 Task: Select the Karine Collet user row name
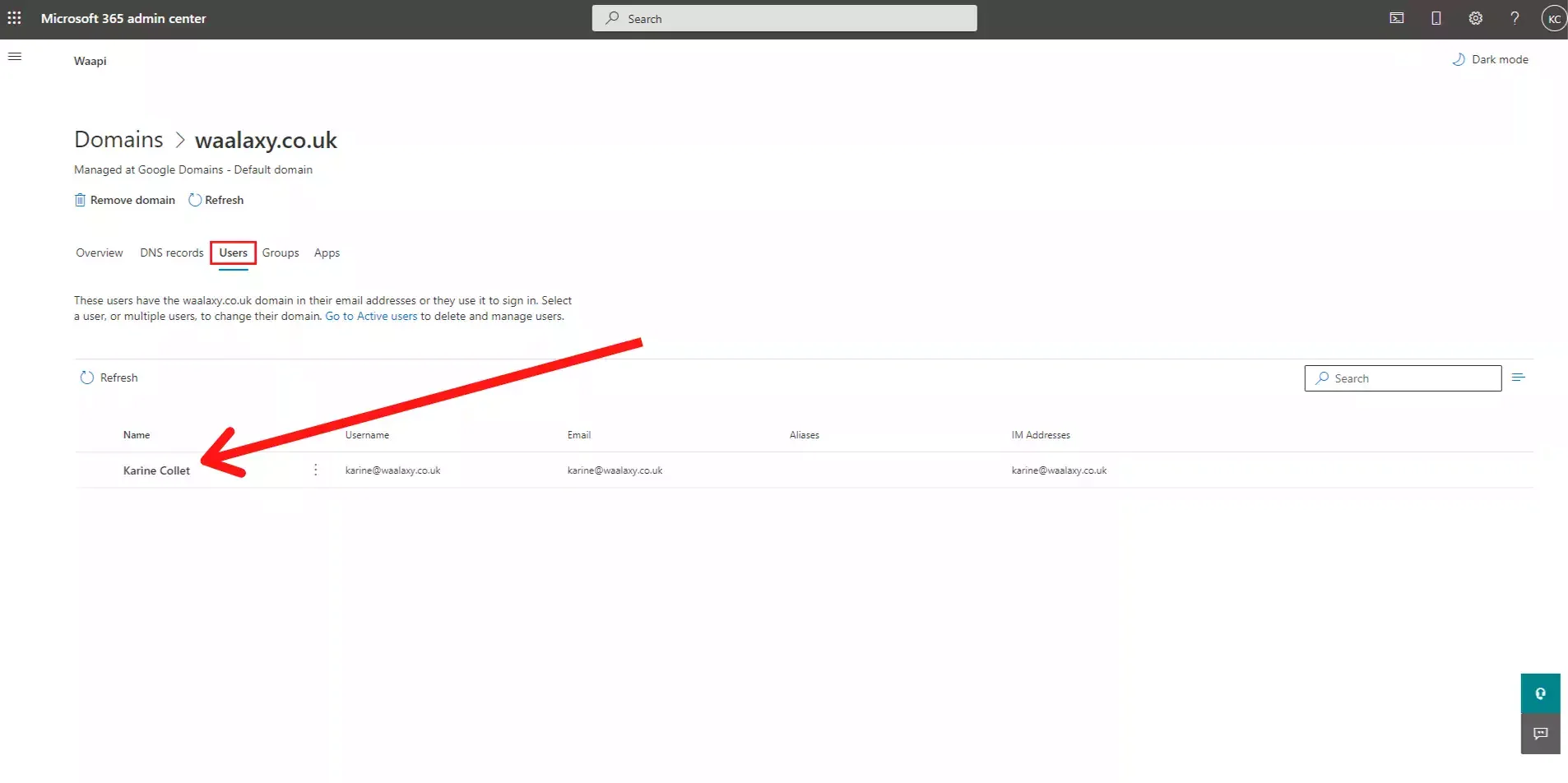pyautogui.click(x=156, y=470)
